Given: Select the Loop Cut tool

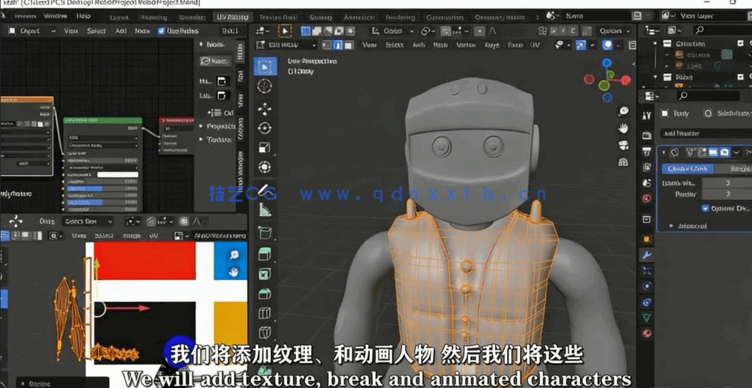Looking at the screenshot, I should tap(265, 313).
